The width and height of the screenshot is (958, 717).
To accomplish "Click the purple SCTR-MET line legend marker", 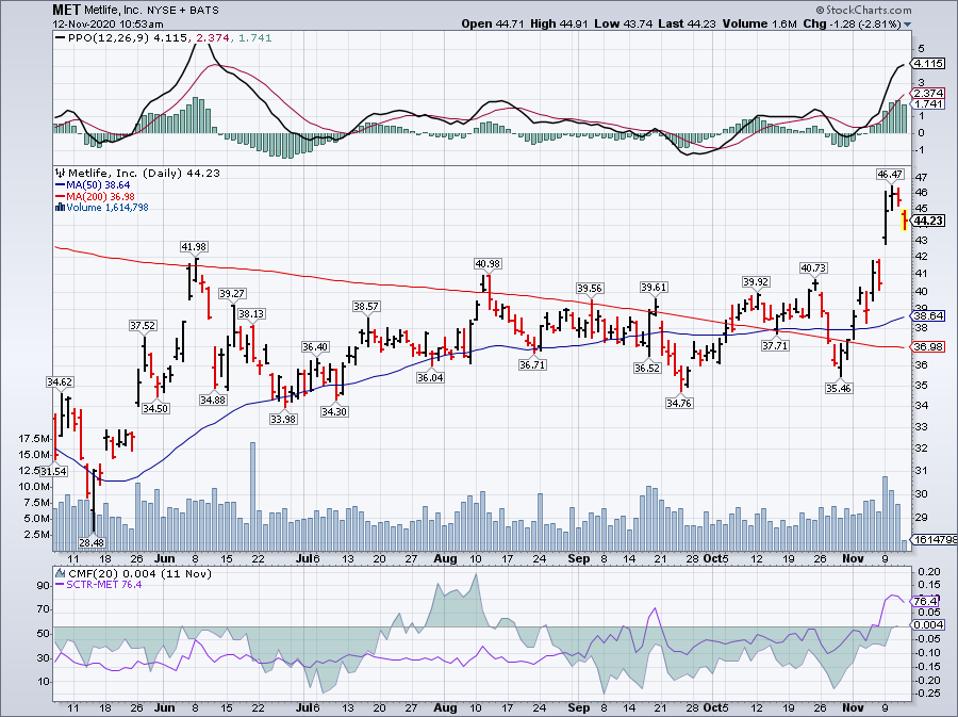I will (x=60, y=584).
